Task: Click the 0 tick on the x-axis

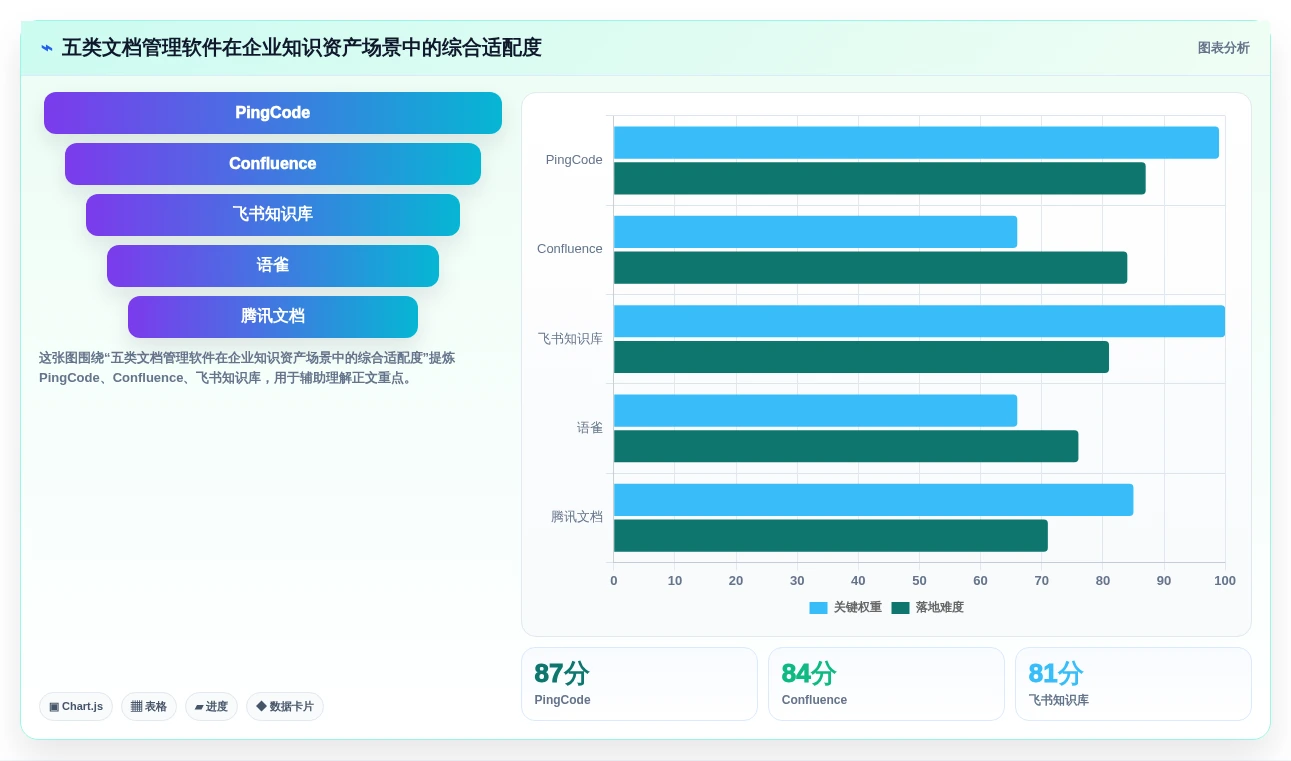Action: tap(614, 581)
